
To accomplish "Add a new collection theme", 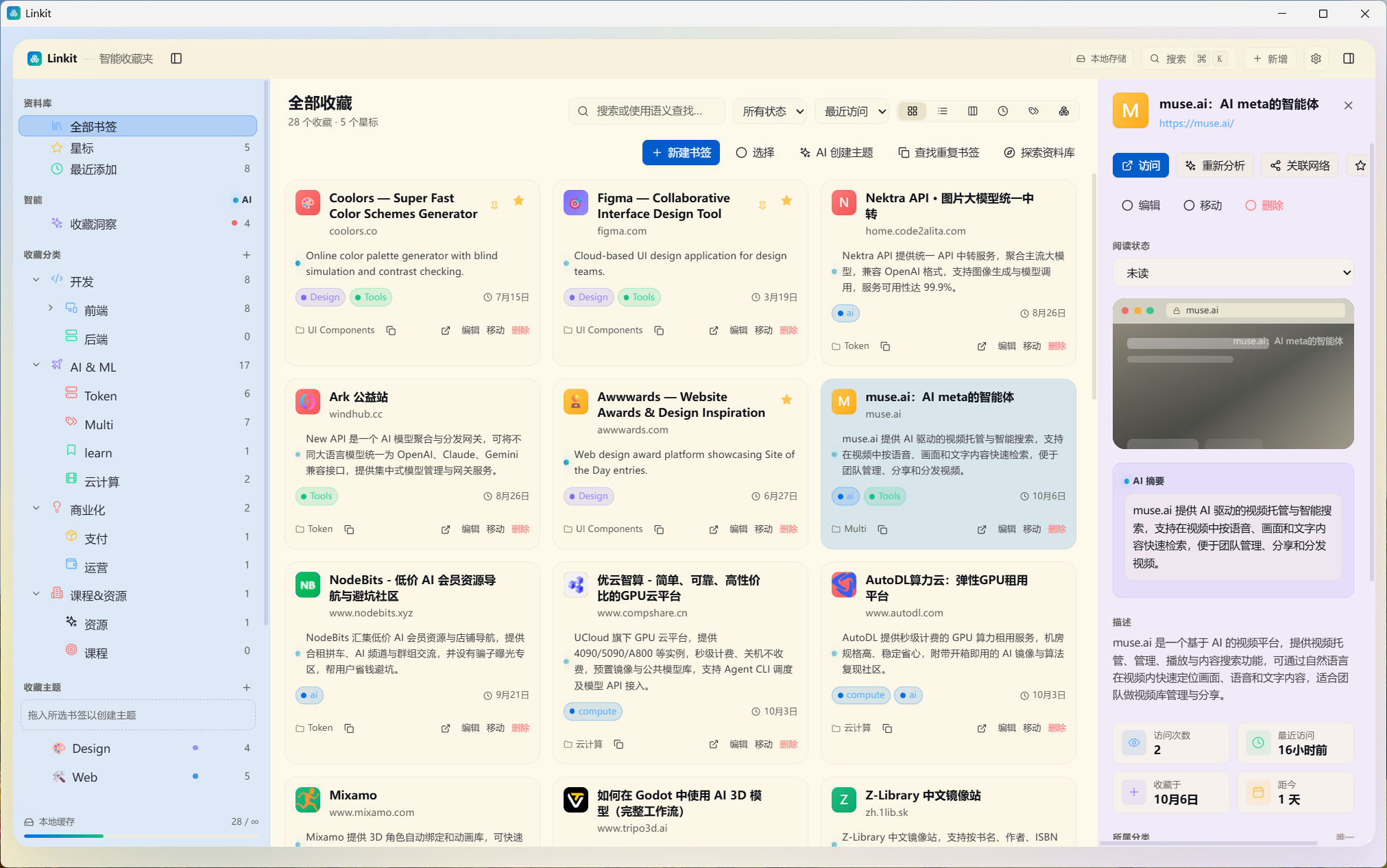I will coord(246,688).
